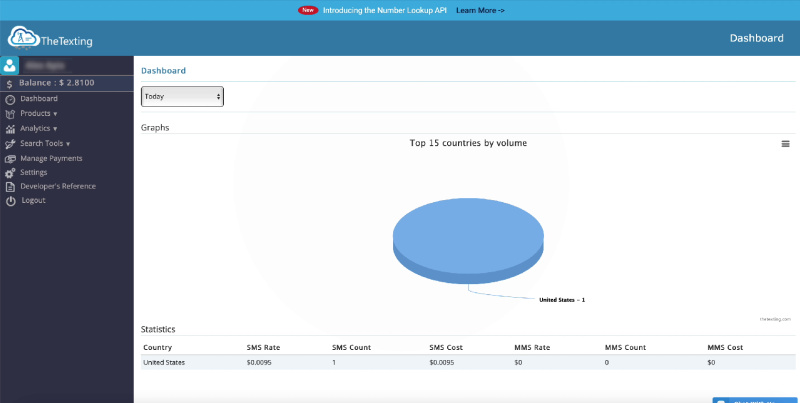Click the Settings gears icon

[x=11, y=172]
